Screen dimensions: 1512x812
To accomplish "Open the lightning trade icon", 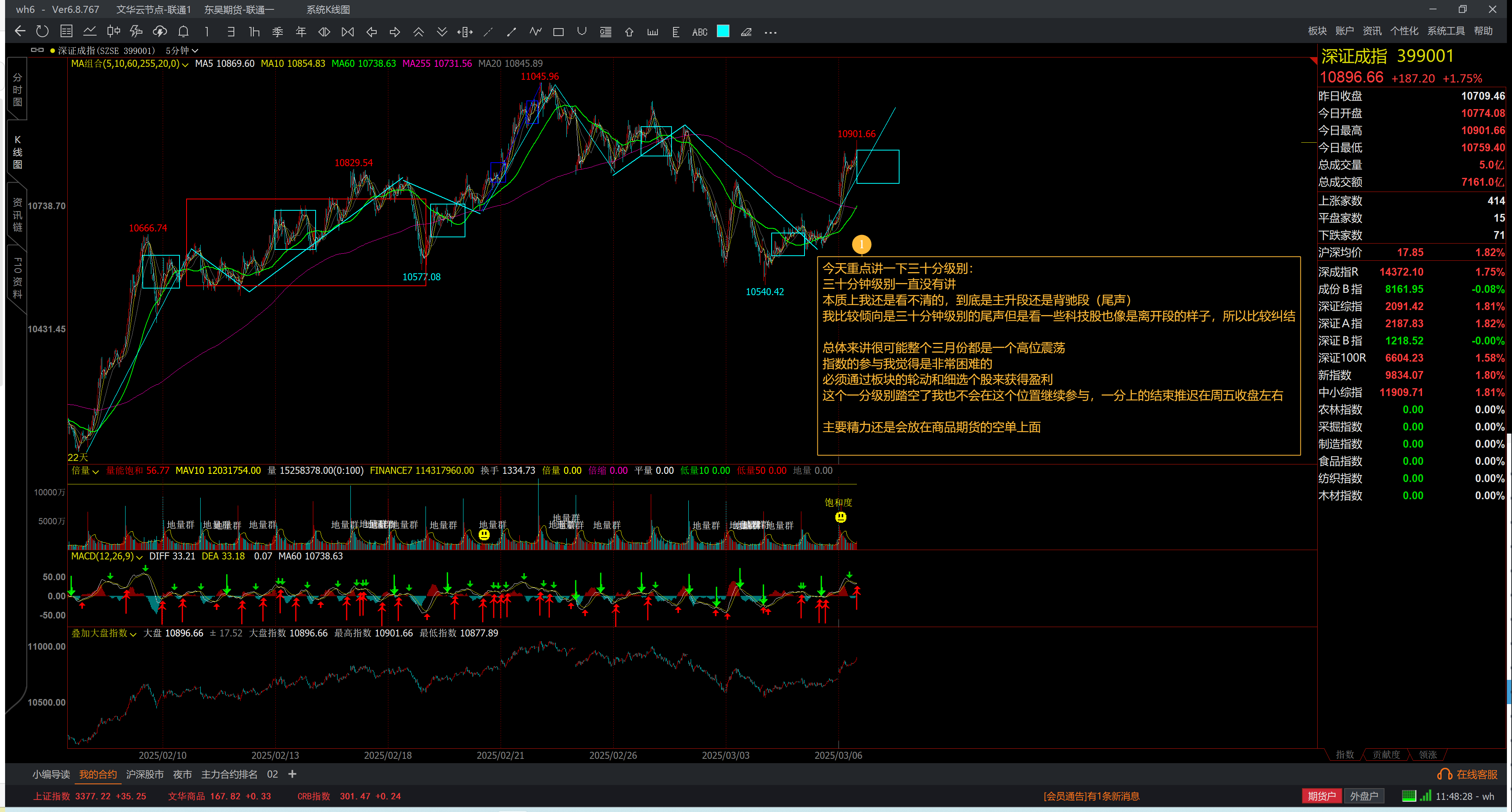I will 136,32.
